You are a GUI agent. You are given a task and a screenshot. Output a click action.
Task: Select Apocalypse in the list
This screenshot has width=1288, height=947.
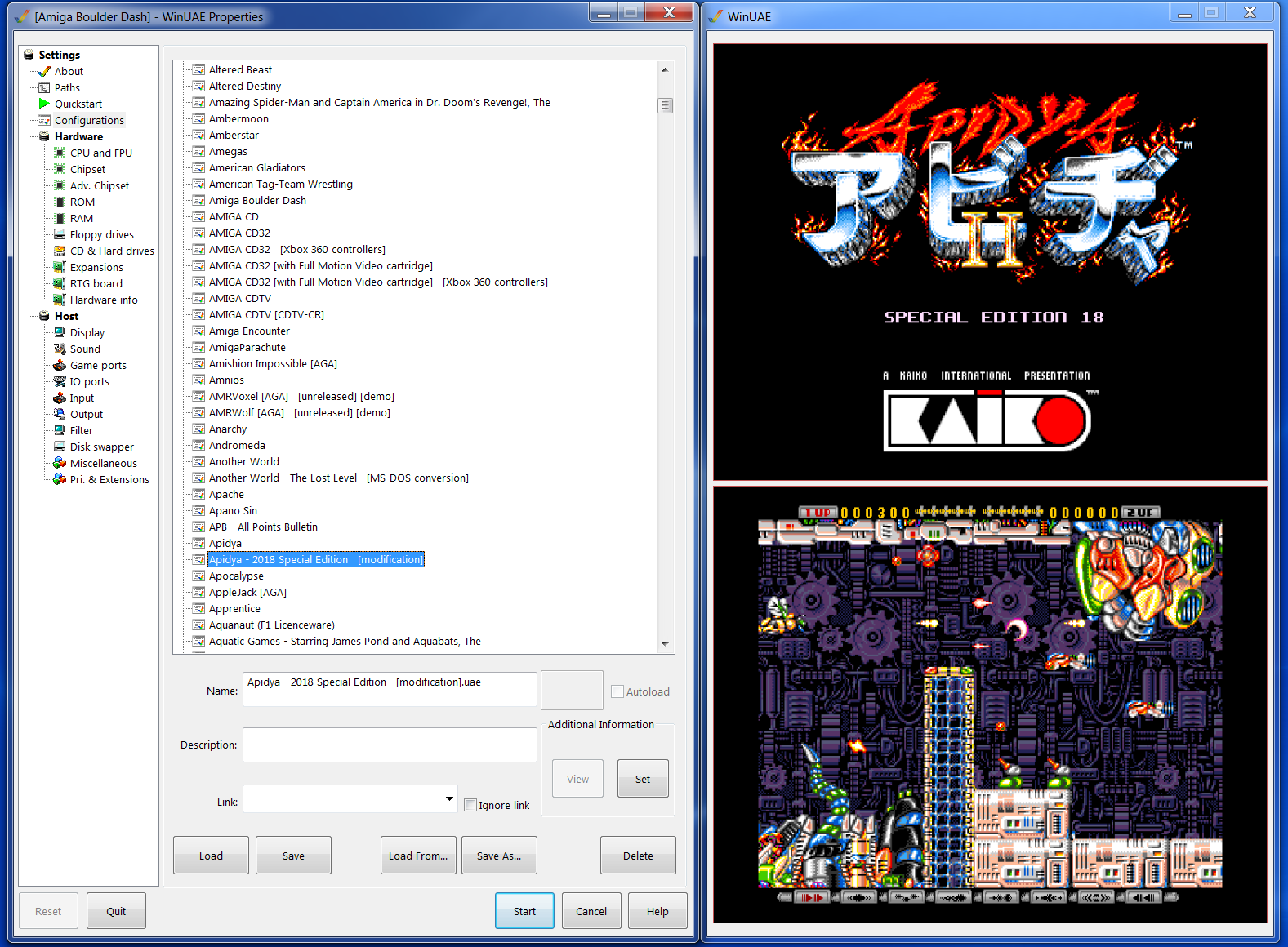pyautogui.click(x=236, y=576)
